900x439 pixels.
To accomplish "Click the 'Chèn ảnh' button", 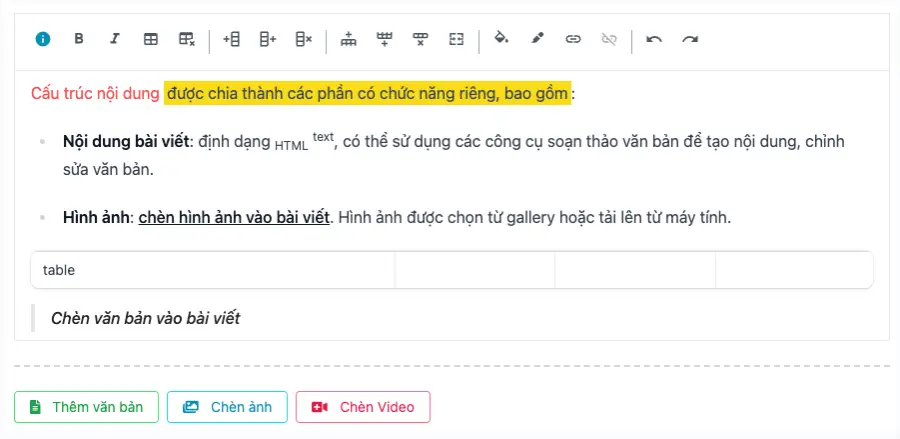I will (227, 407).
